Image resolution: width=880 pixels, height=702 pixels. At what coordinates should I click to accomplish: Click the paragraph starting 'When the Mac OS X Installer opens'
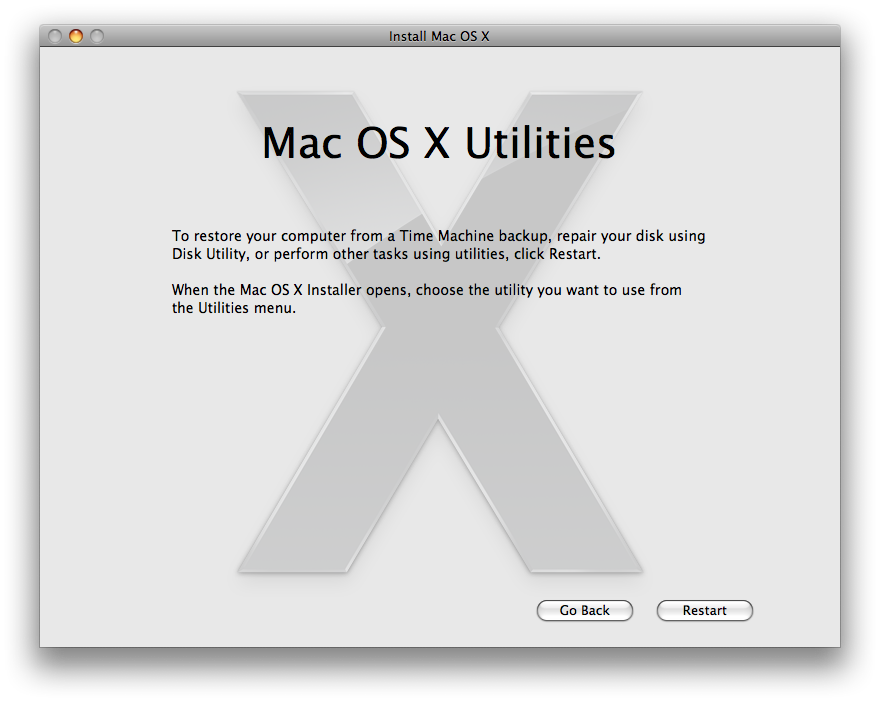(427, 299)
